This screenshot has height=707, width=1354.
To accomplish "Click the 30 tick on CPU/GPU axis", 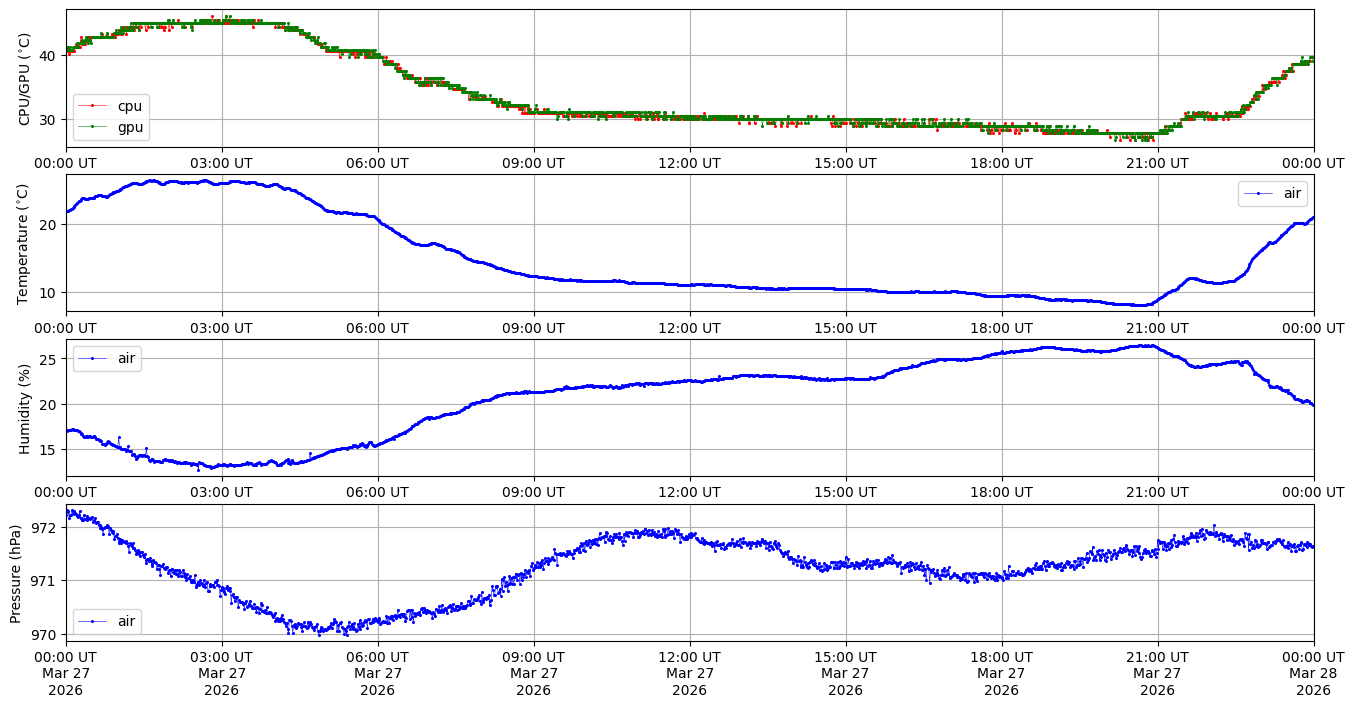I will coord(48,120).
